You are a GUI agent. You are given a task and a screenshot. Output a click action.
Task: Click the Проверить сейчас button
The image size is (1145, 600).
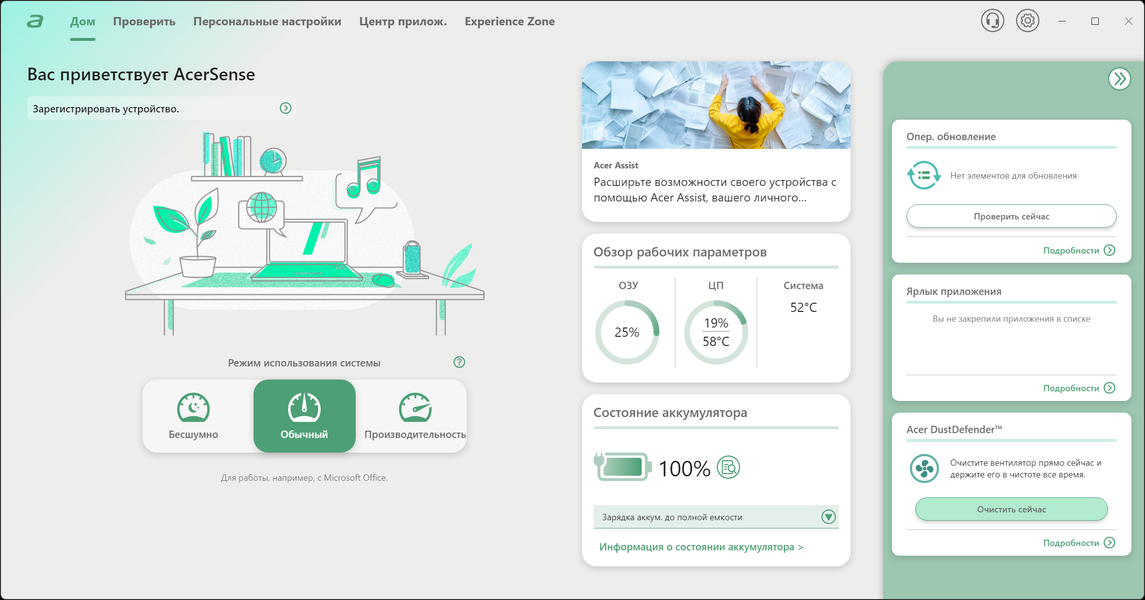(1011, 216)
